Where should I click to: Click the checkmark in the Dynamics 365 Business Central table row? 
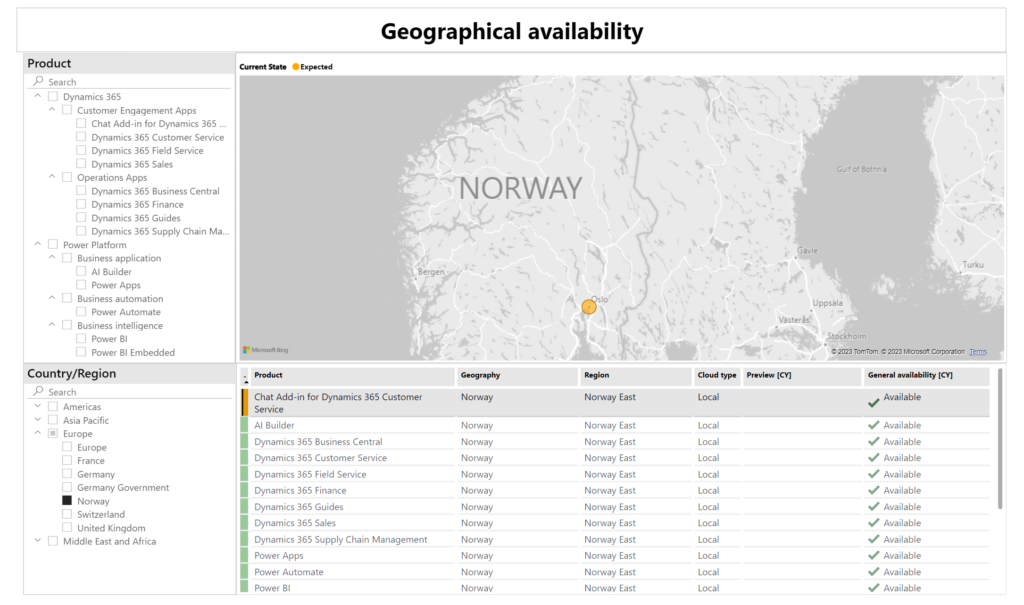tap(873, 441)
